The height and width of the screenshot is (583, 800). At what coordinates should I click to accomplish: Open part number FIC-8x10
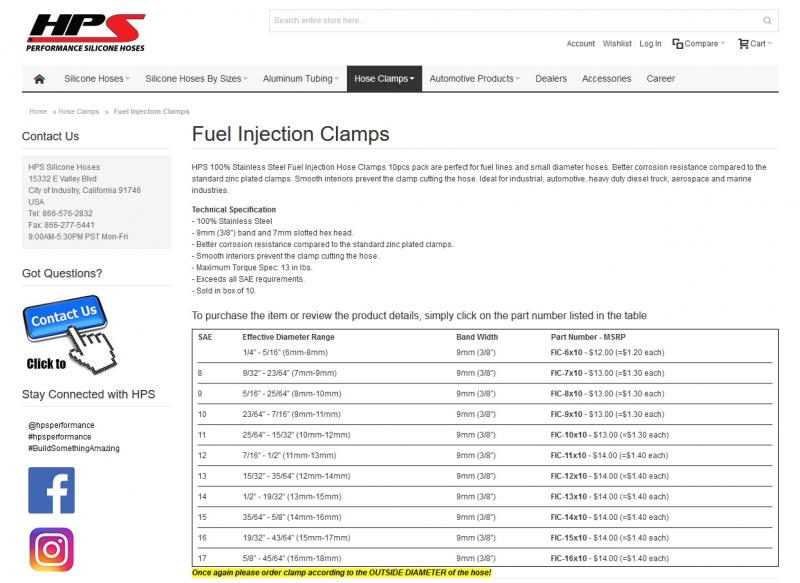(566, 394)
